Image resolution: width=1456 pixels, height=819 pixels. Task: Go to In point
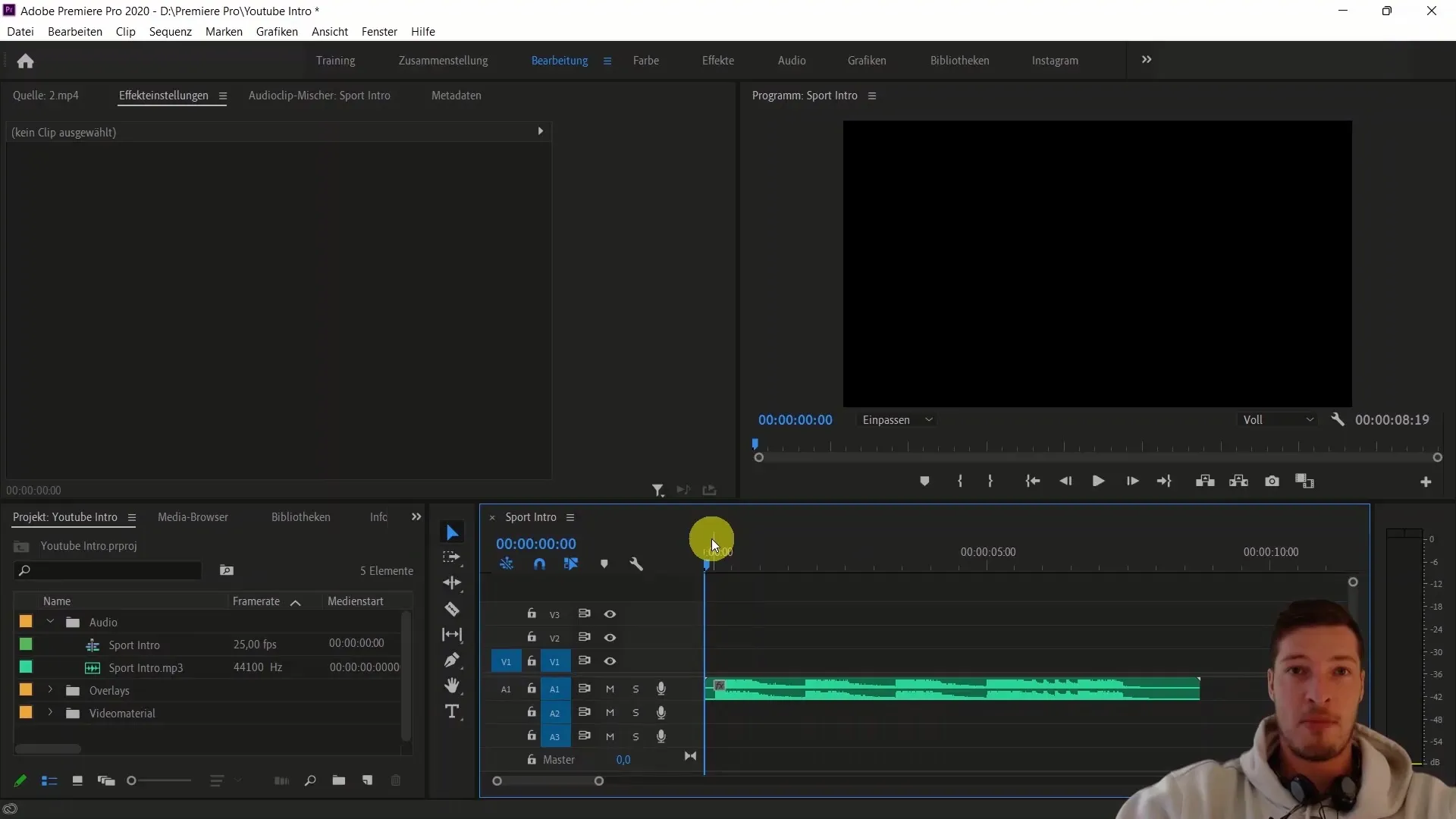[x=1032, y=482]
